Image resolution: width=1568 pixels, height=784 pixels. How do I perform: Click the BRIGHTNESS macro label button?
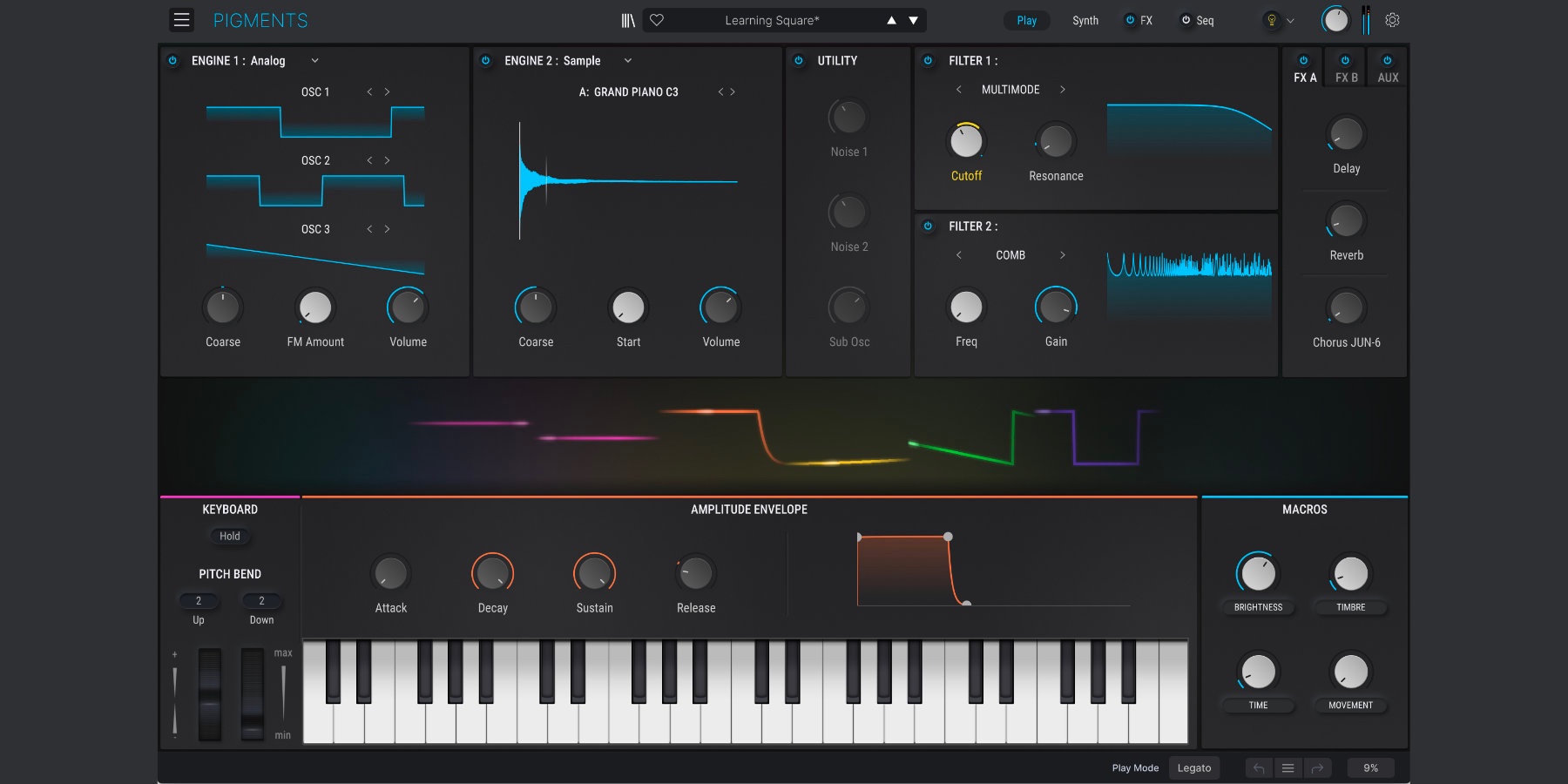click(x=1258, y=607)
